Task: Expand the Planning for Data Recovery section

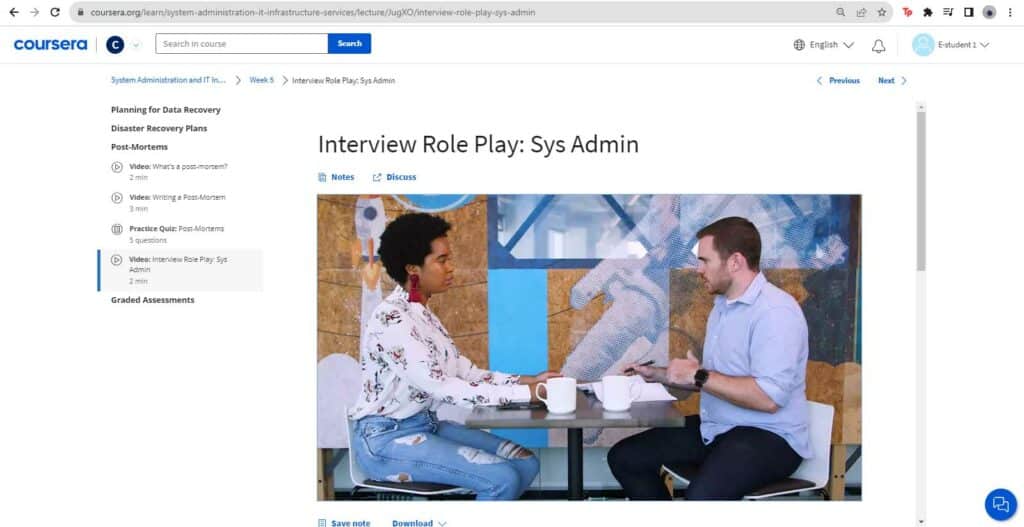Action: tap(166, 110)
